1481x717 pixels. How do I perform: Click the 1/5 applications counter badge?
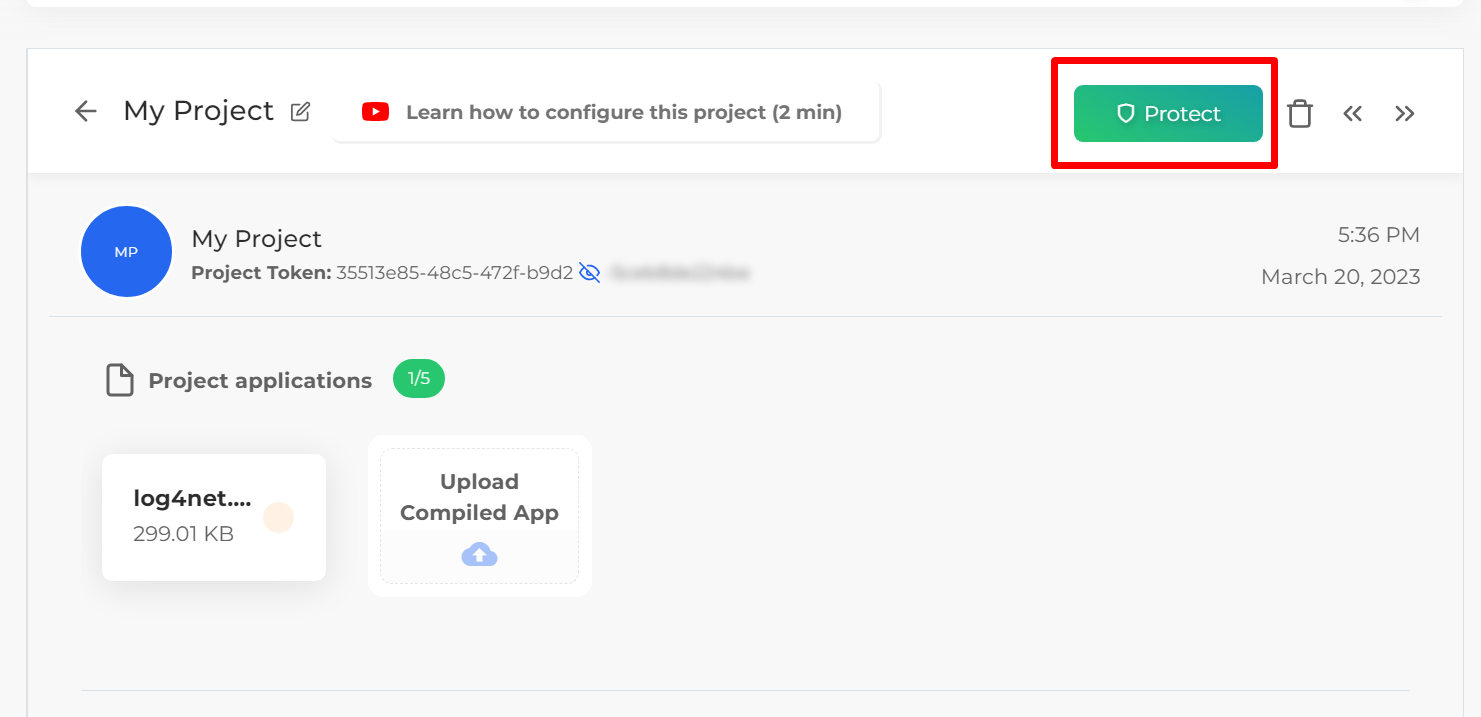coord(418,379)
